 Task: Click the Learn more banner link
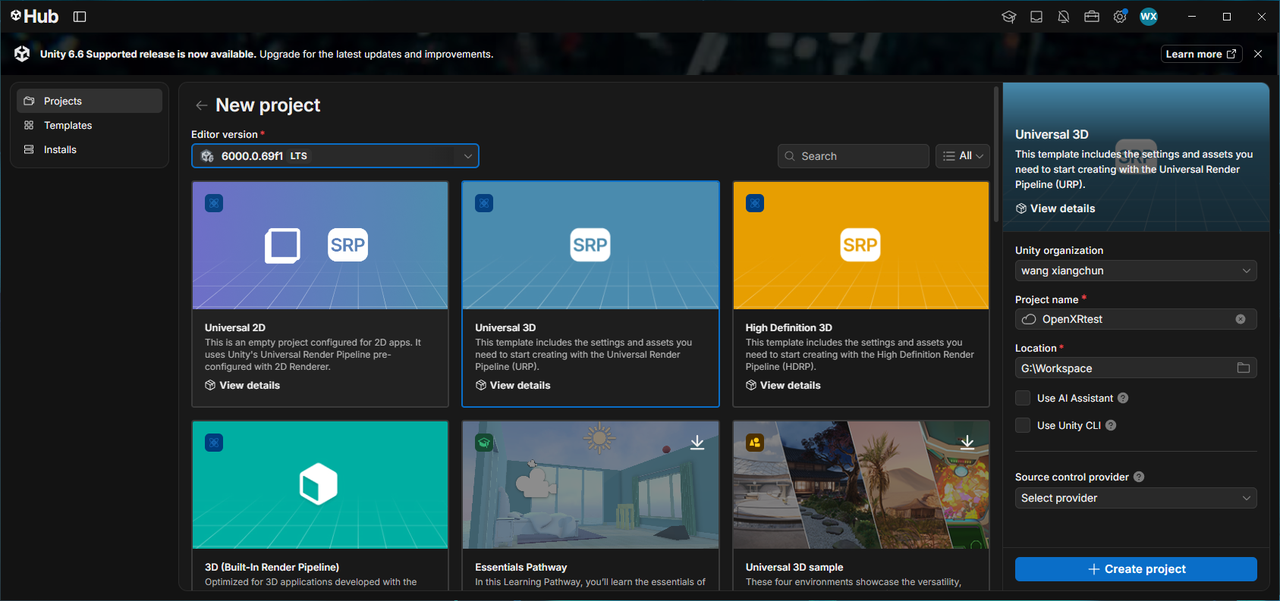coord(1201,54)
